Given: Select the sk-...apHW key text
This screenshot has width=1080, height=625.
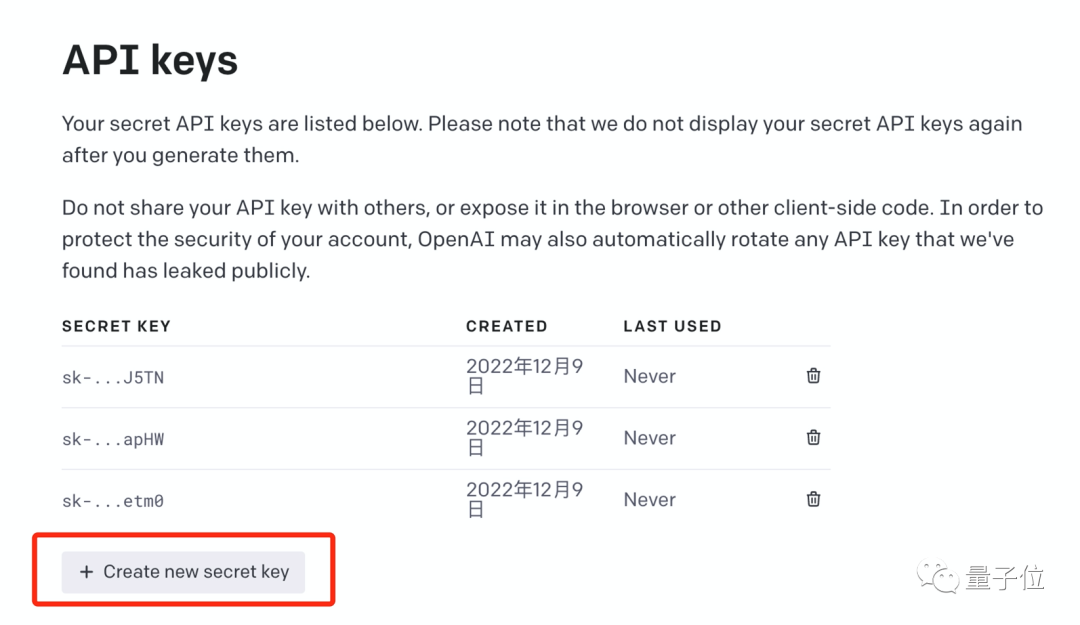Looking at the screenshot, I should [x=113, y=440].
